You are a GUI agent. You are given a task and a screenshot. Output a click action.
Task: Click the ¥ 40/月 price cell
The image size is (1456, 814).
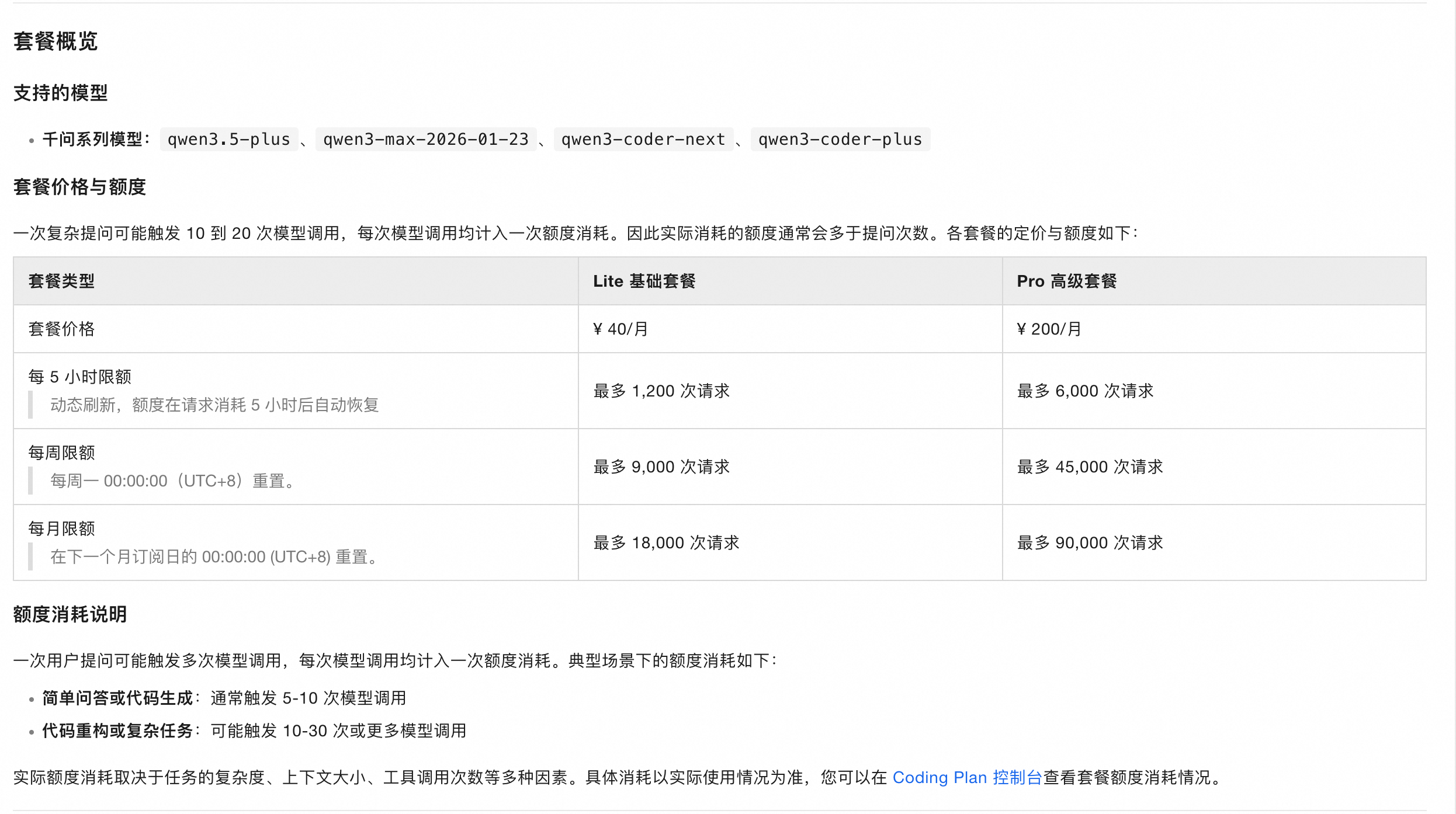click(x=620, y=329)
